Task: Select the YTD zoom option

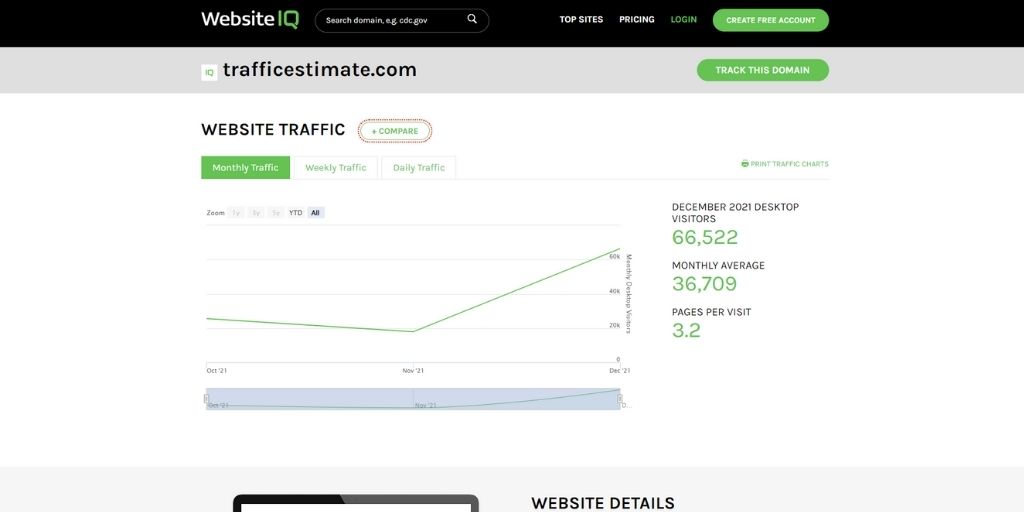Action: 296,213
